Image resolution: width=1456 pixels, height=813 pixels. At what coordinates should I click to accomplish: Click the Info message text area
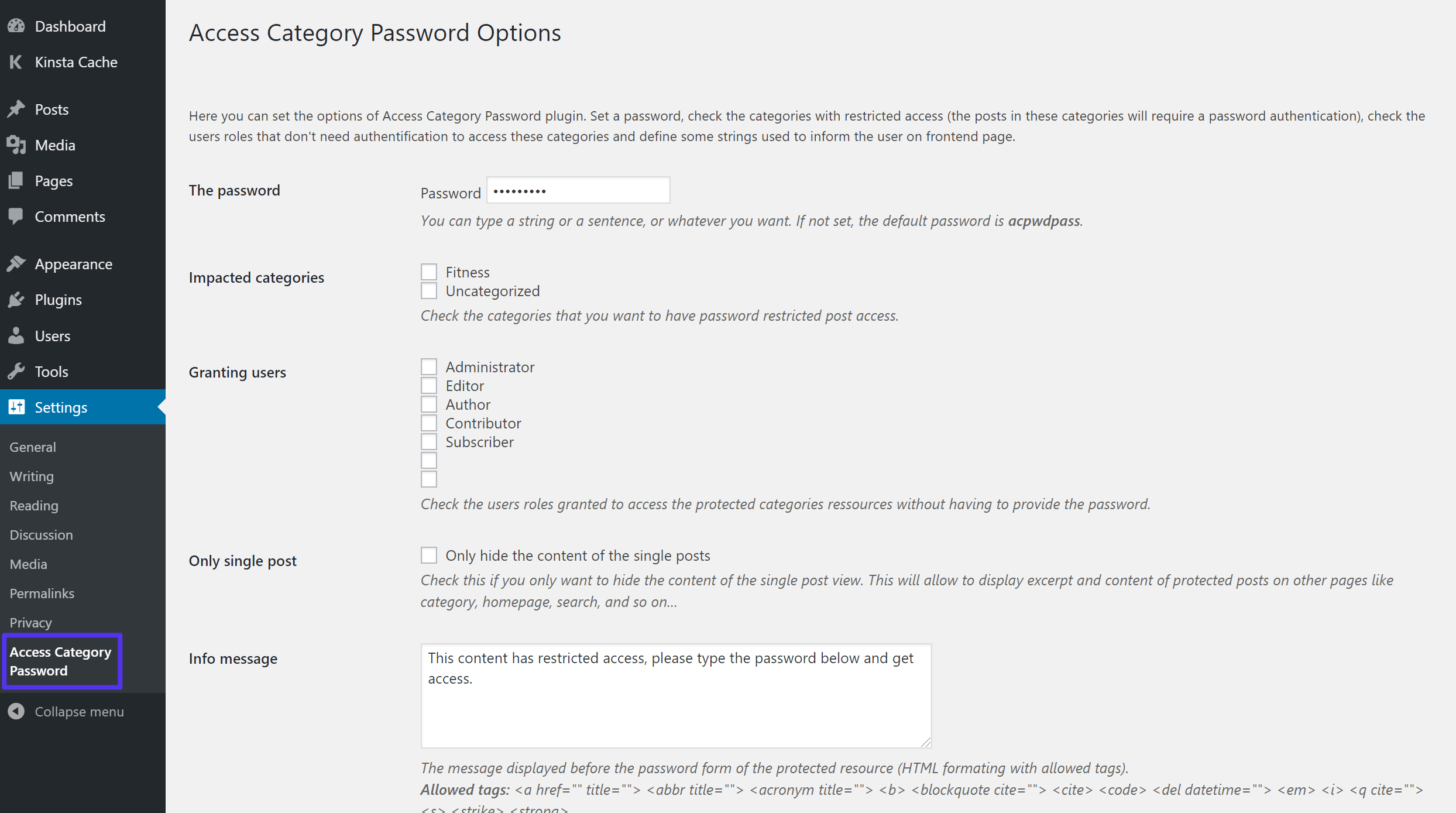(x=676, y=694)
